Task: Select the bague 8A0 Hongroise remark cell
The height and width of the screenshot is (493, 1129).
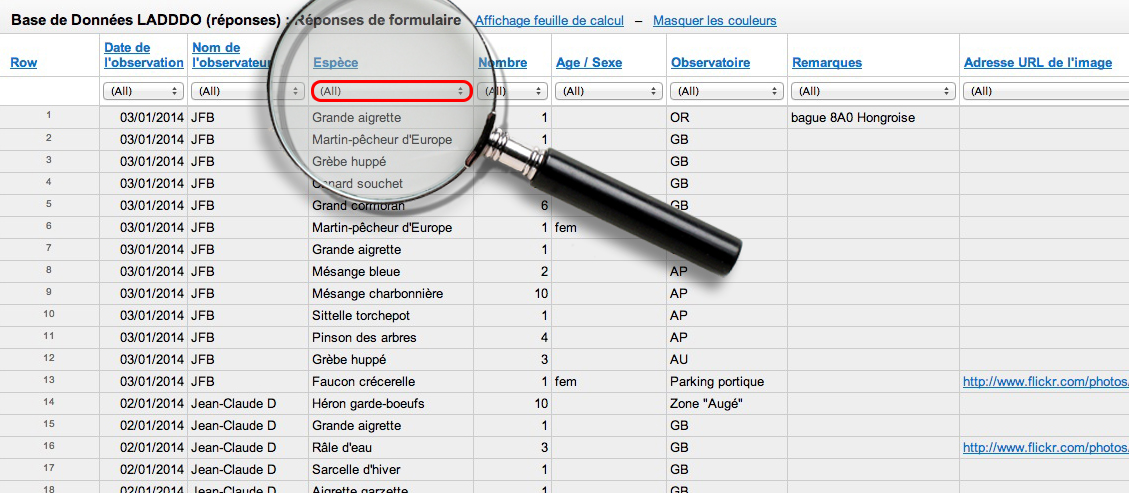Action: pyautogui.click(x=852, y=118)
